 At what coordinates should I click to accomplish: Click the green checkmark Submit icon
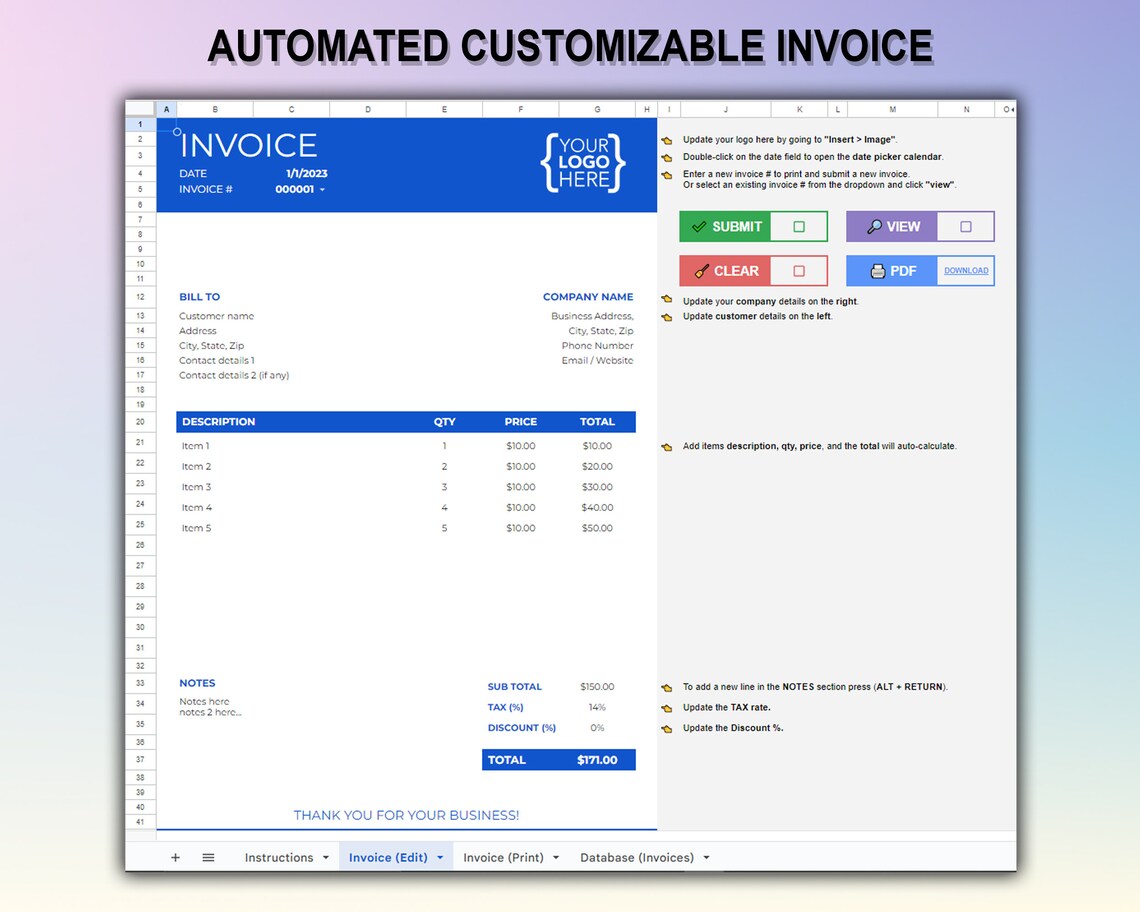coord(700,226)
